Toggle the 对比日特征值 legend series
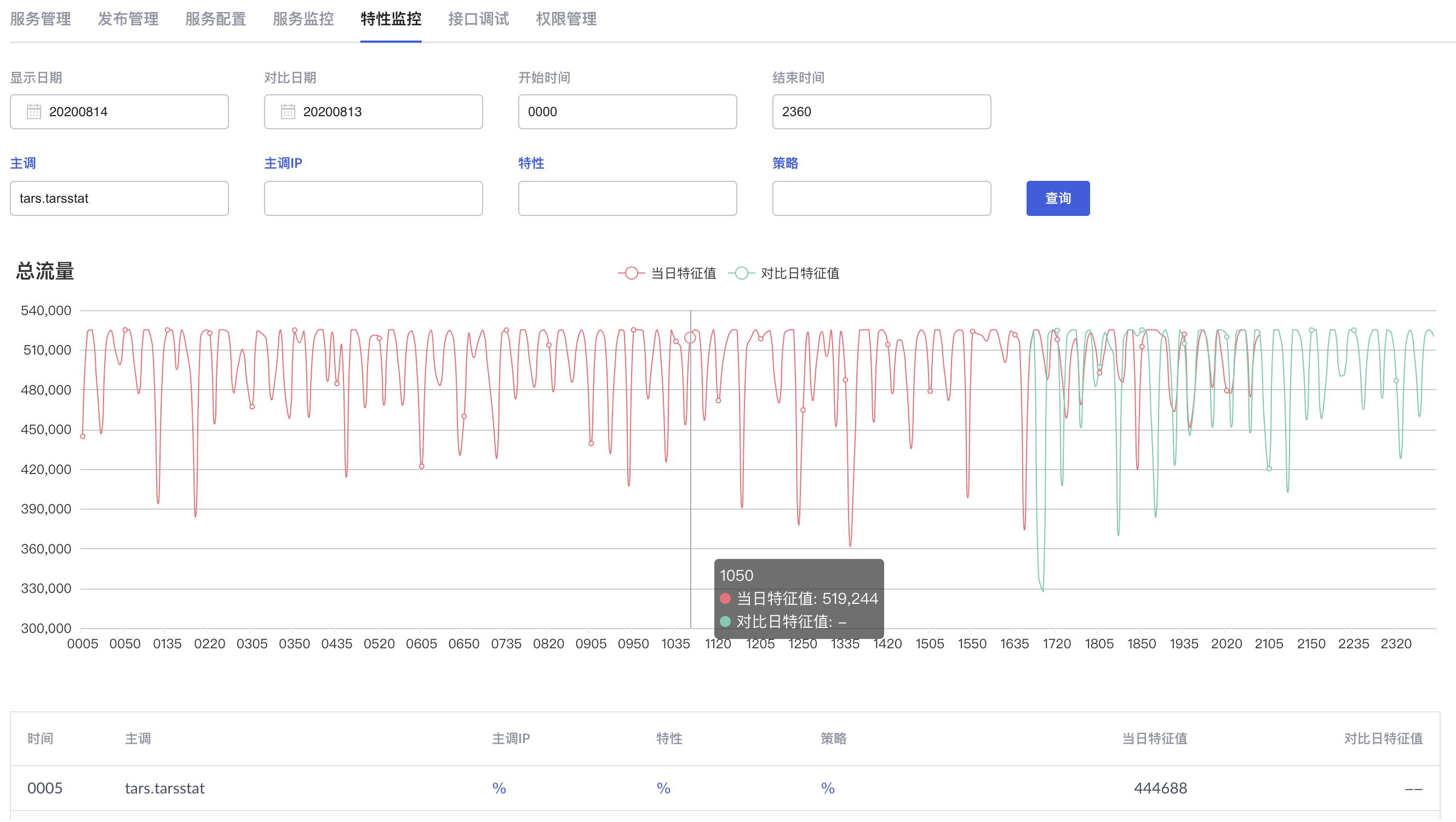Screen dimensions: 1456x822 click(x=784, y=273)
